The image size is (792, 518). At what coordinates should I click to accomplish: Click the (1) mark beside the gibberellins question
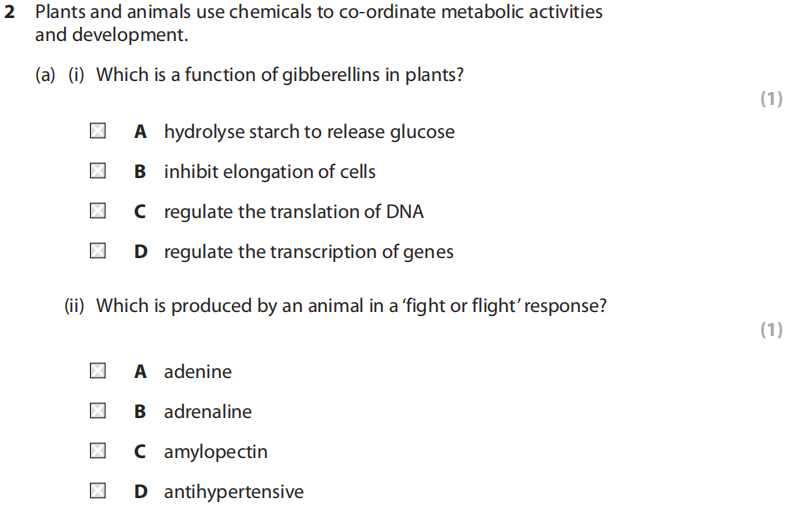(771, 98)
